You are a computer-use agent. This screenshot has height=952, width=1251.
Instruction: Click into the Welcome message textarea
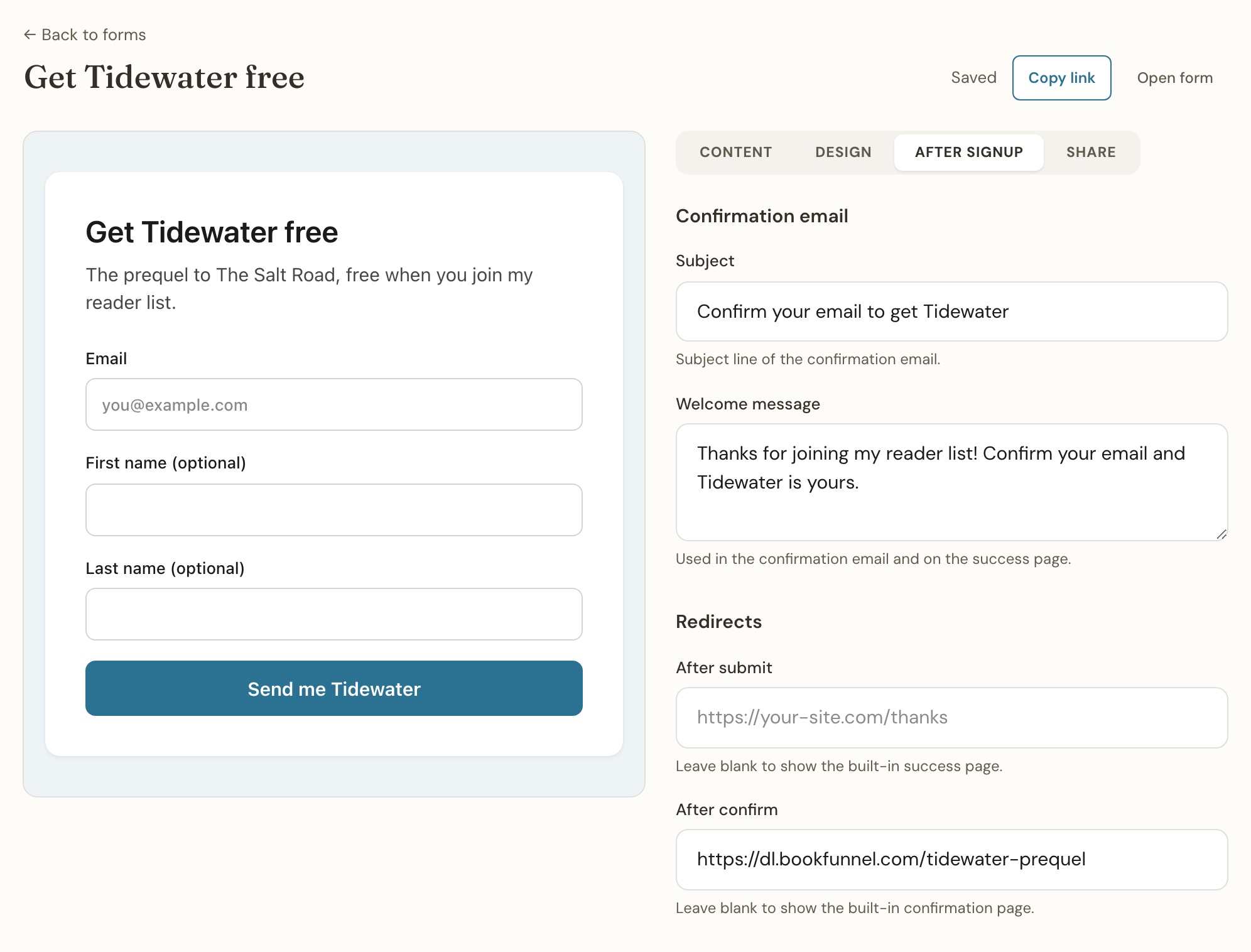pyautogui.click(x=951, y=482)
